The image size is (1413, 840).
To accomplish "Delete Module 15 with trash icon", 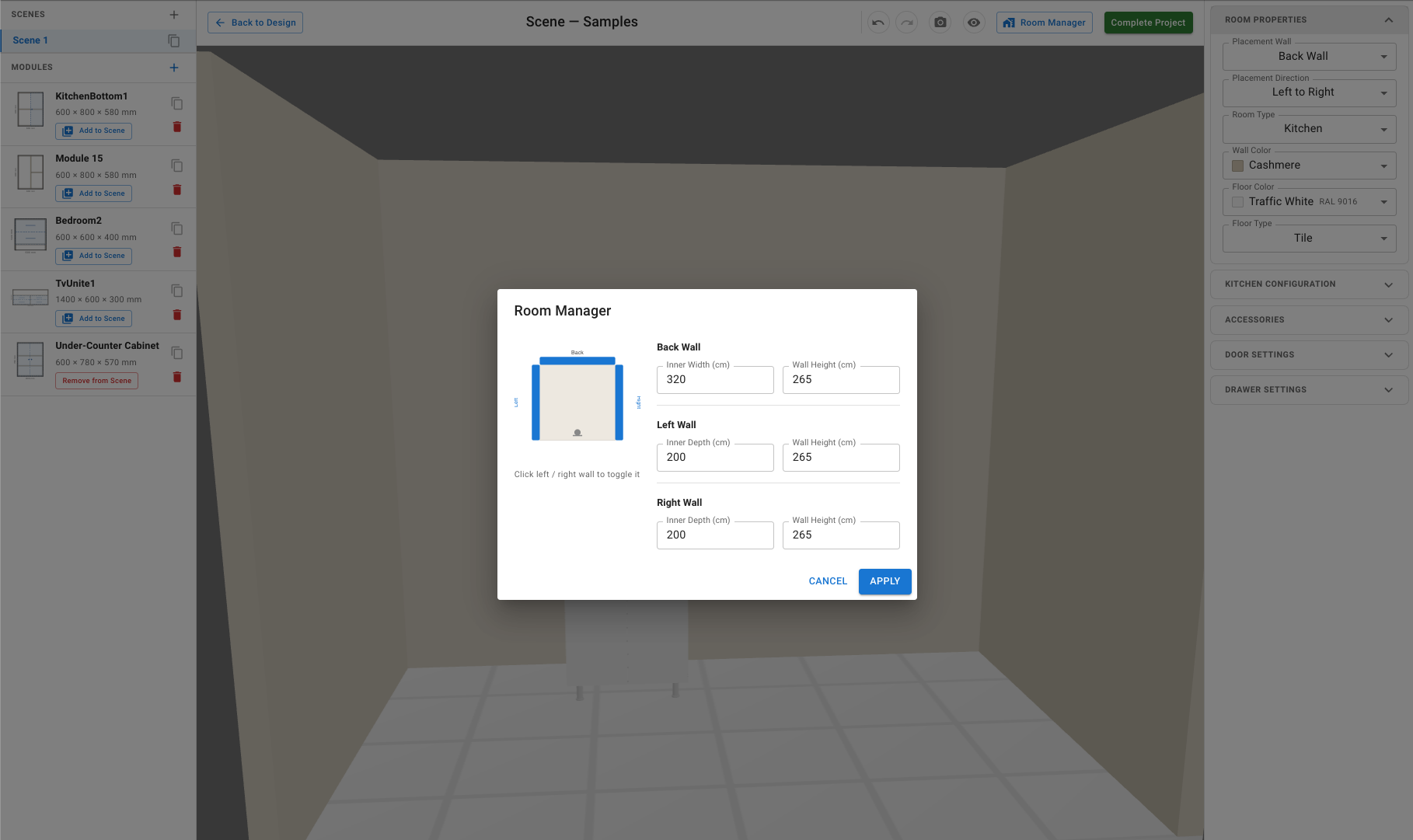I will click(x=177, y=190).
